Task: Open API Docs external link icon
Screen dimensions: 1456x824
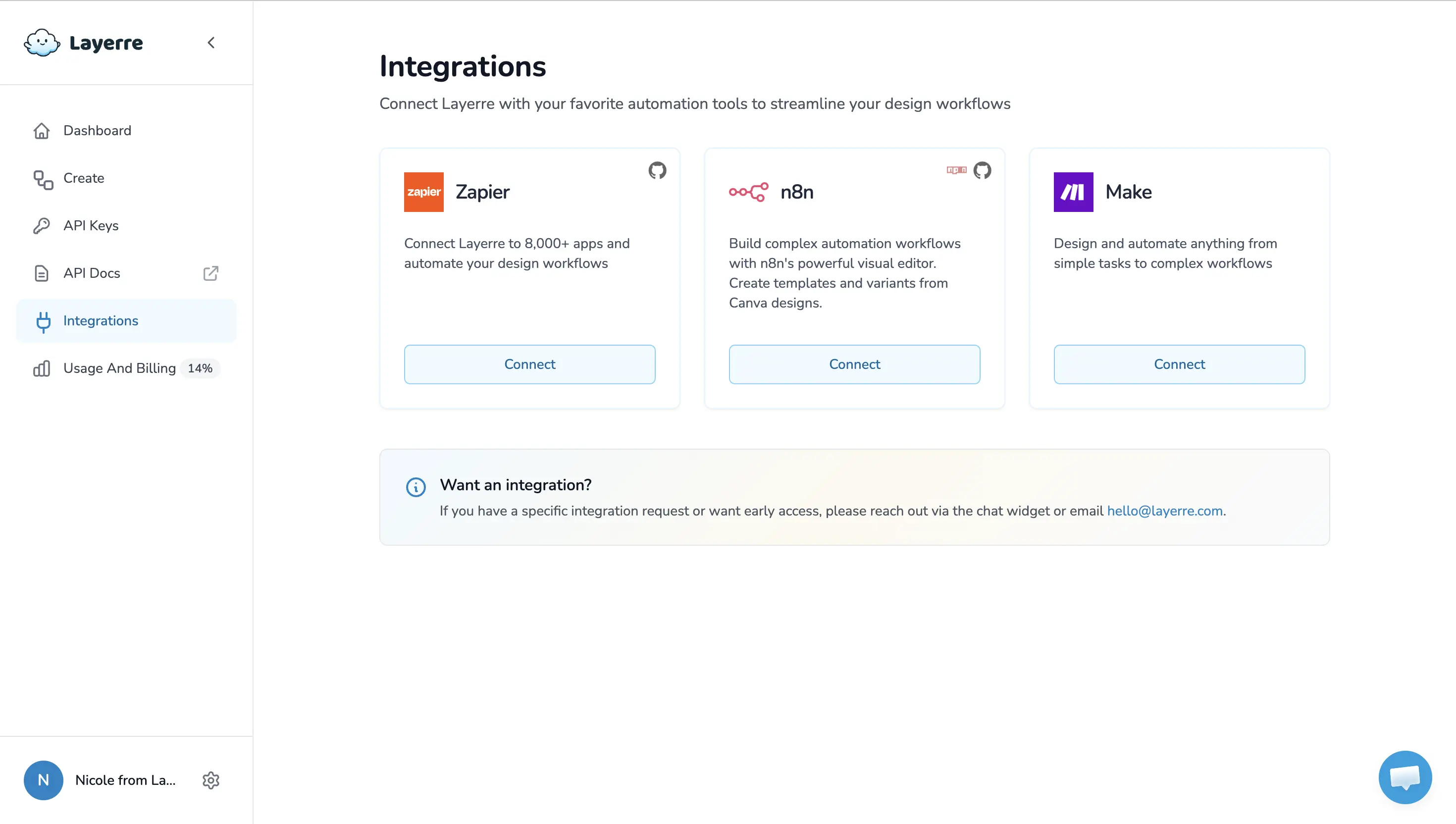Action: click(210, 273)
